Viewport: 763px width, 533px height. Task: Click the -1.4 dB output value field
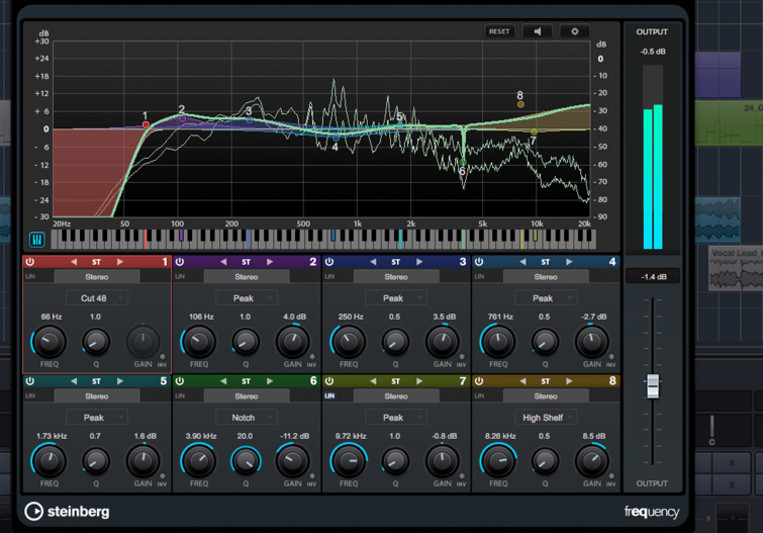[x=654, y=276]
